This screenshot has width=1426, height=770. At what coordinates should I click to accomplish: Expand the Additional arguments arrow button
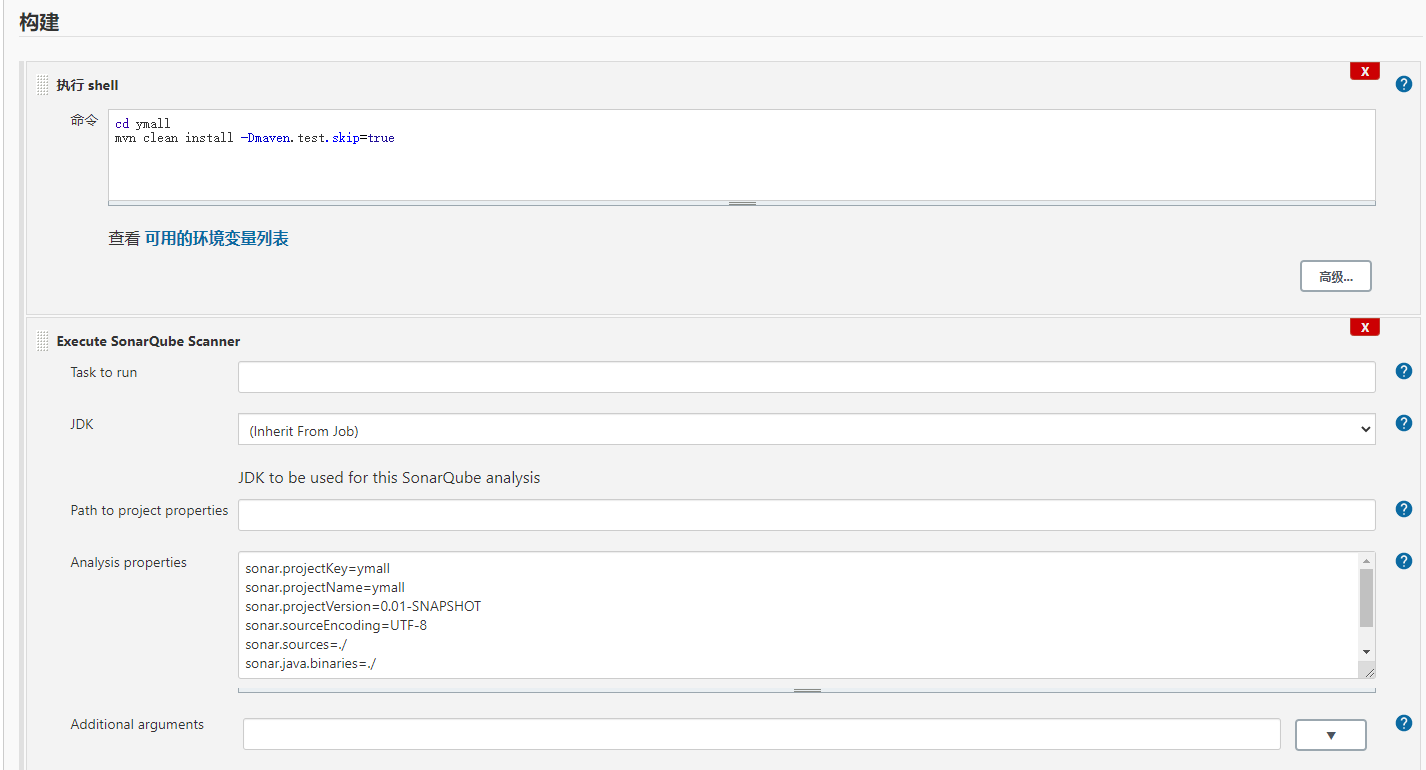tap(1330, 735)
